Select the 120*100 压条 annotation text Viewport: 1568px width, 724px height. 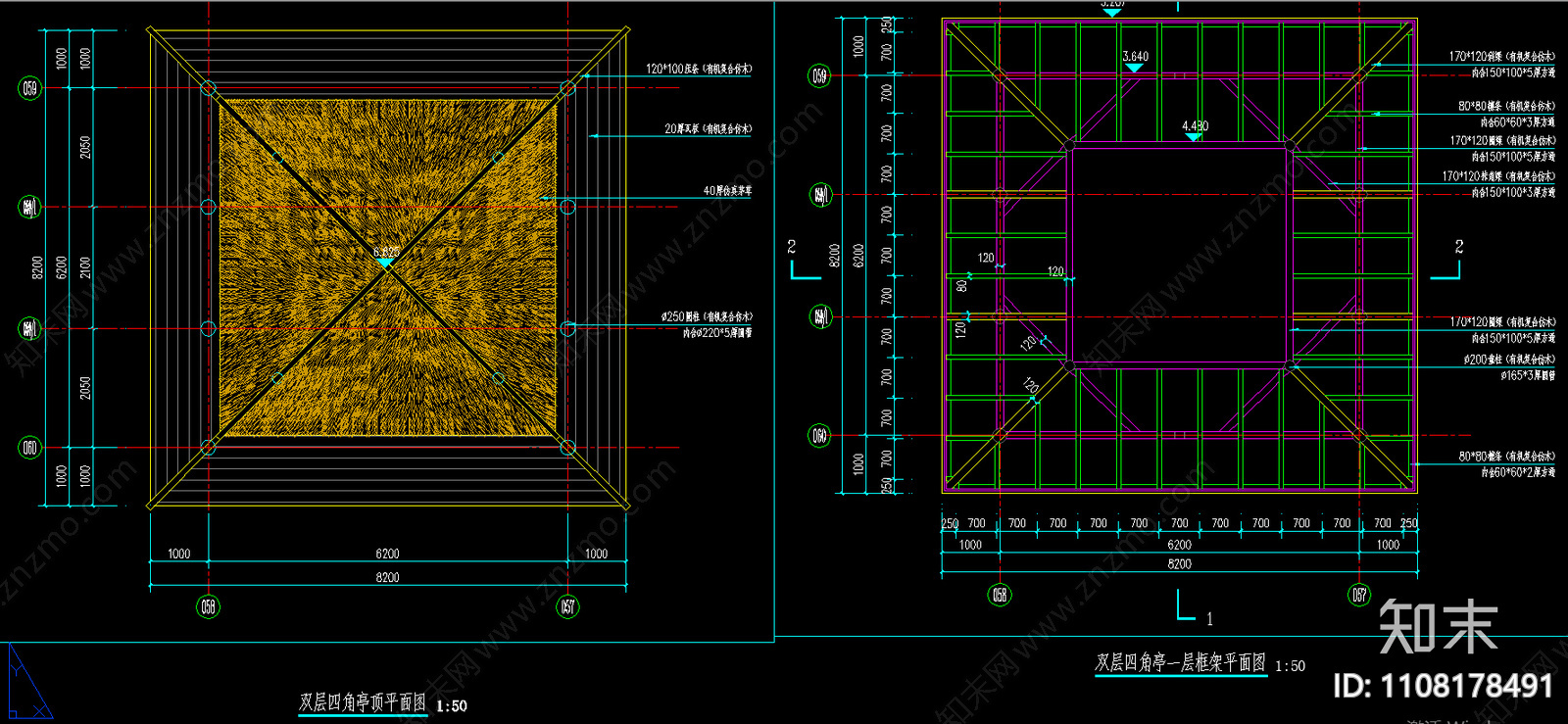point(699,69)
